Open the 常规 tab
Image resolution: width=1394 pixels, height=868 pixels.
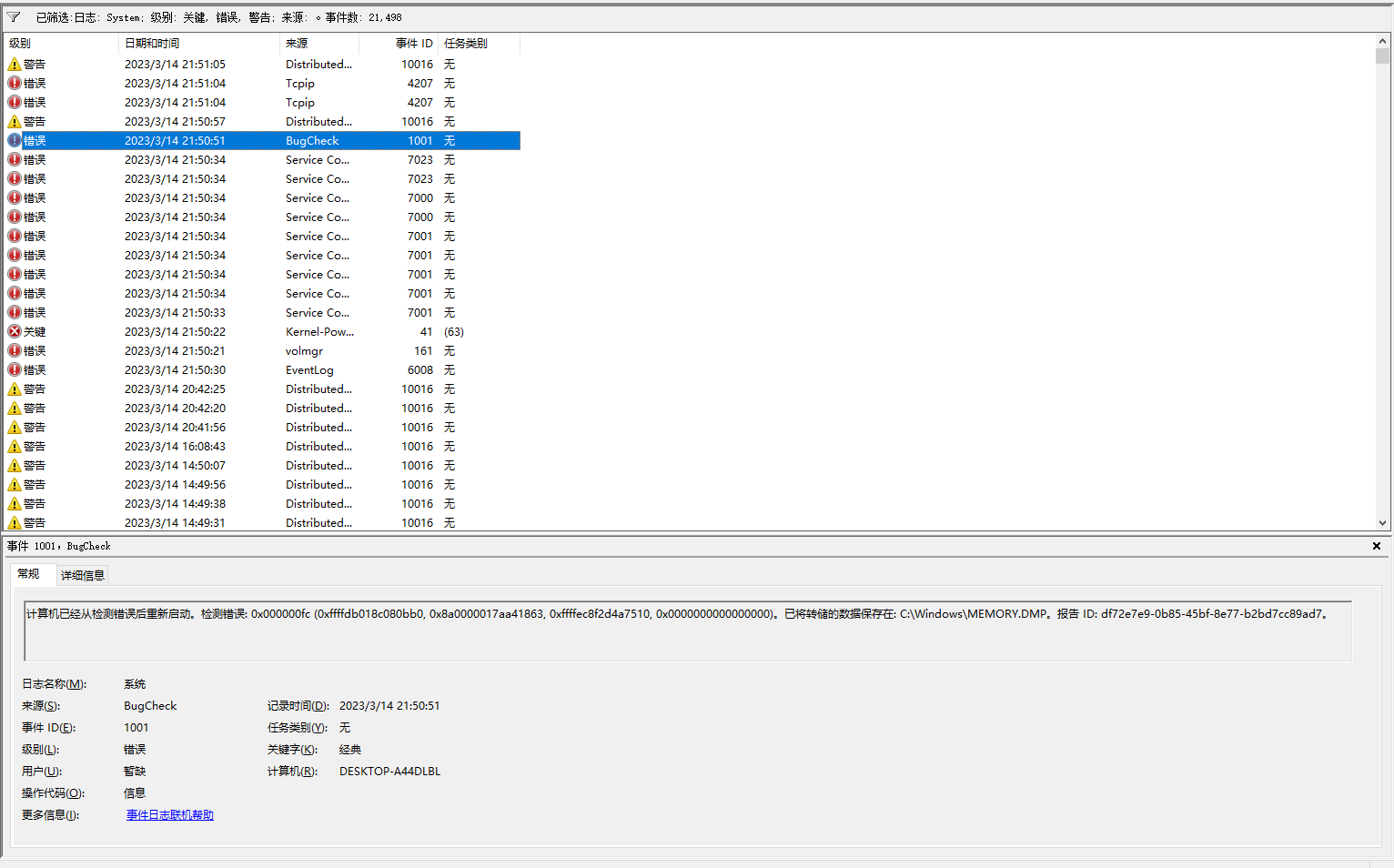tap(28, 574)
